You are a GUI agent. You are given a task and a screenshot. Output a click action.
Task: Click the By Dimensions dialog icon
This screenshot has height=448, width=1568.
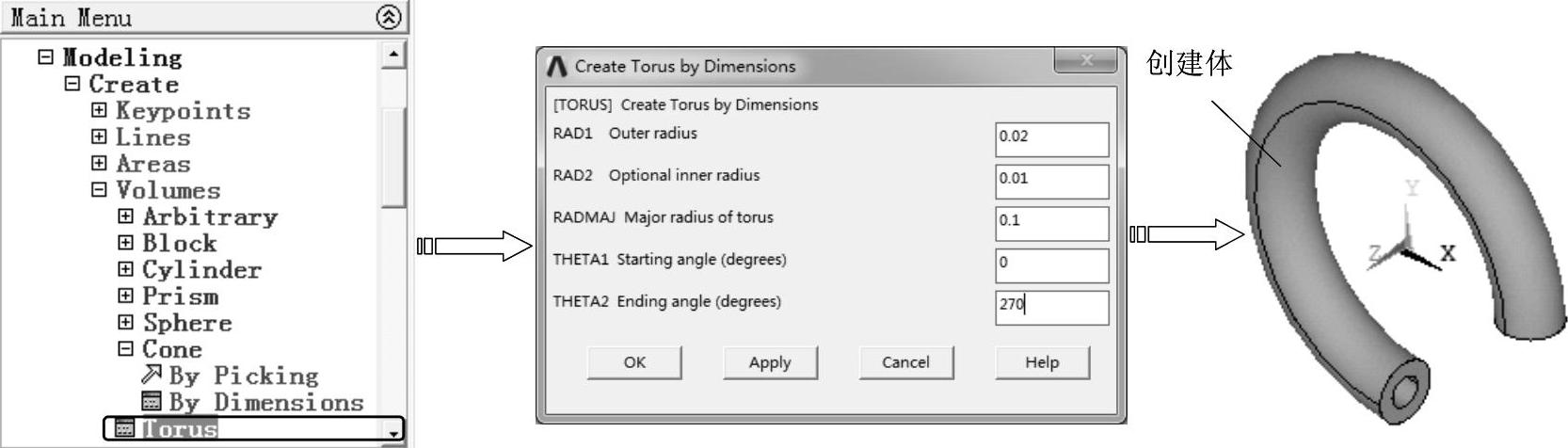152,402
